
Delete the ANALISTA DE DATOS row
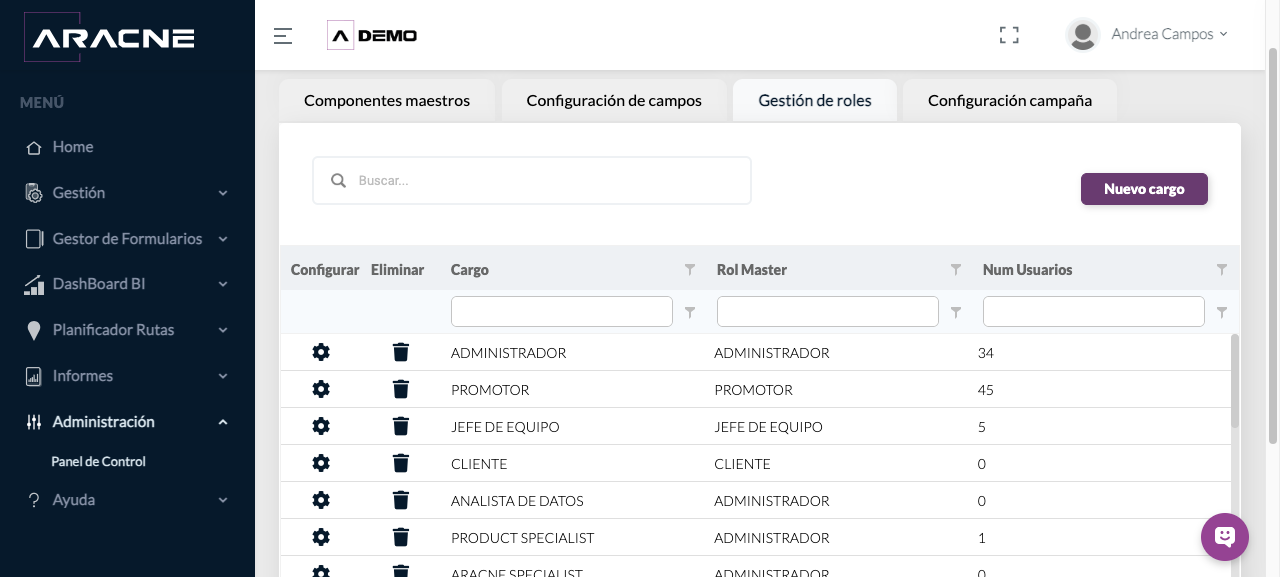[401, 500]
